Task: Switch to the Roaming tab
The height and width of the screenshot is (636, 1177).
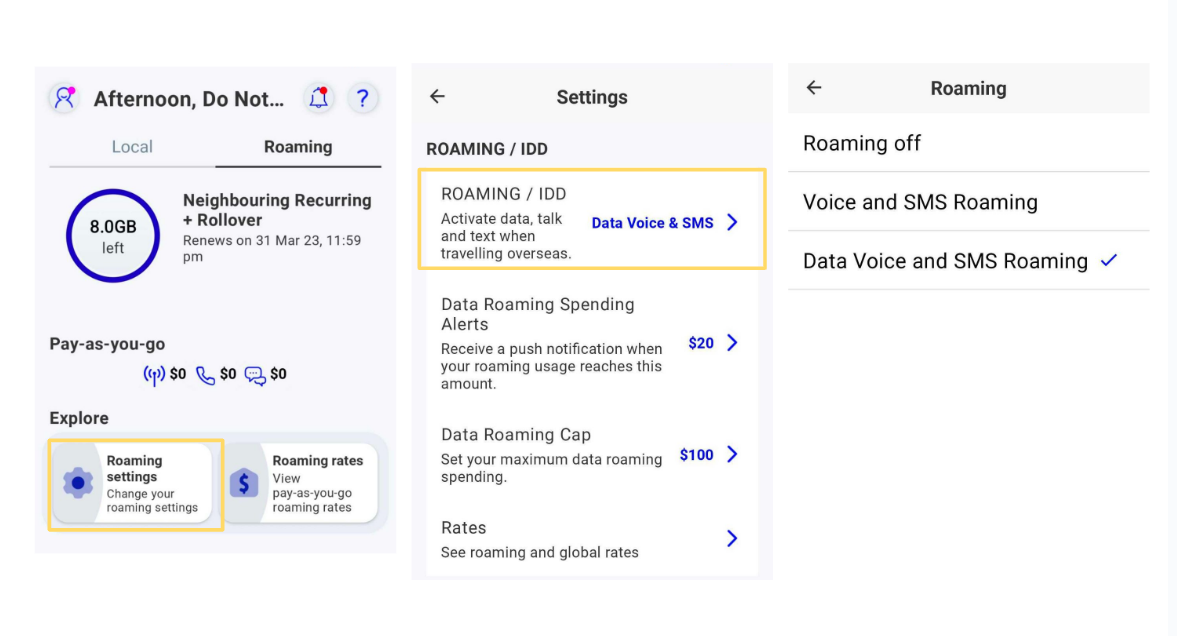Action: (298, 147)
